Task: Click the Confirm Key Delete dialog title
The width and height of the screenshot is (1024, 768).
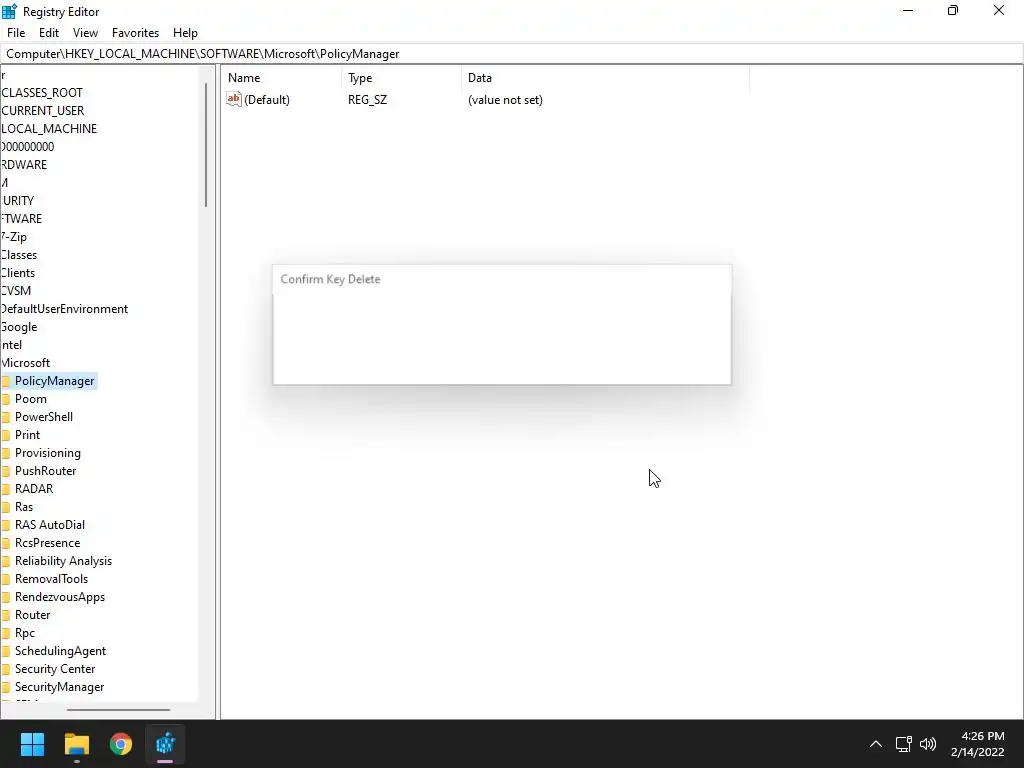Action: [330, 279]
